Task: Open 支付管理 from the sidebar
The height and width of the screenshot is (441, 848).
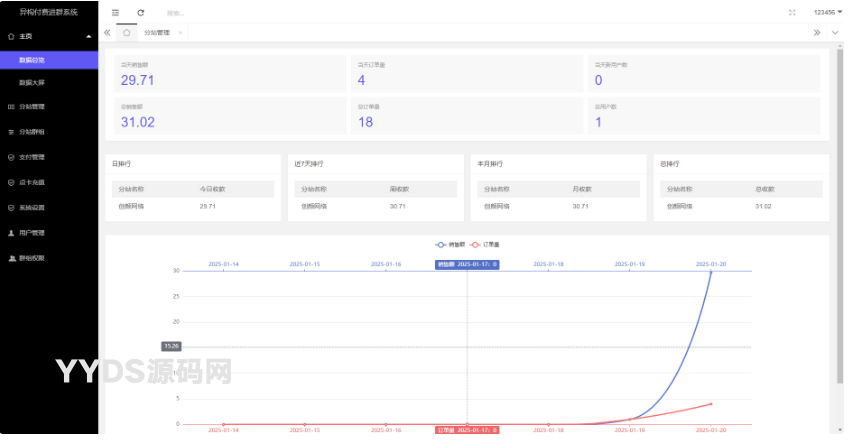Action: 32,157
